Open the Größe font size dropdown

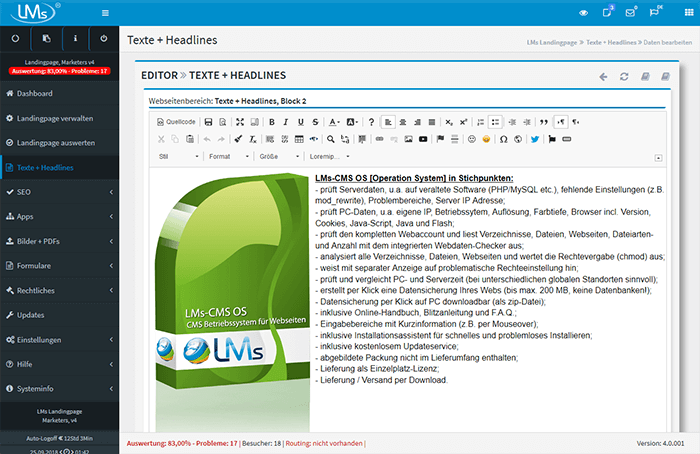click(x=279, y=156)
